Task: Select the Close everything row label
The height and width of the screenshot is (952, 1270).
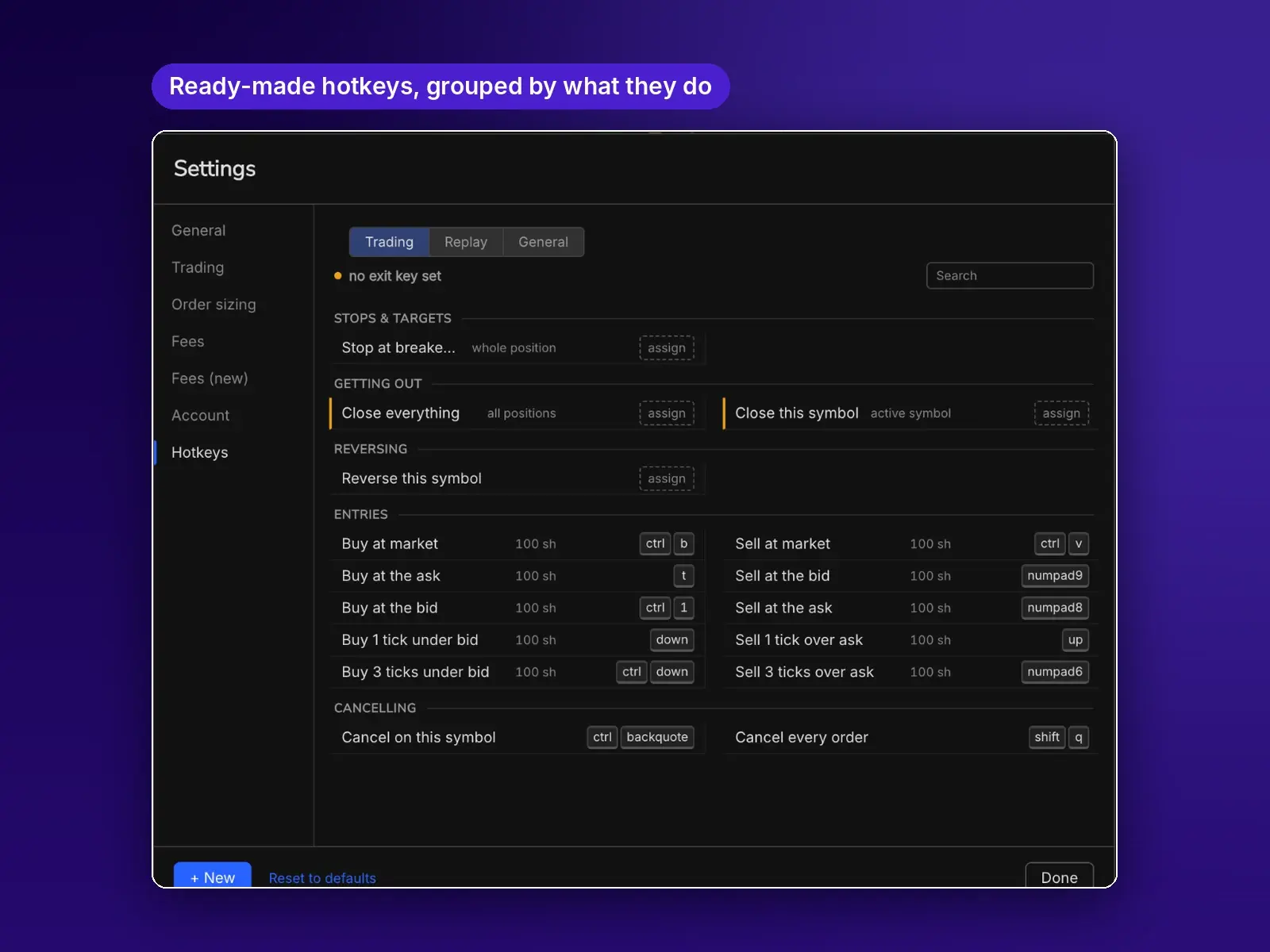Action: point(401,413)
